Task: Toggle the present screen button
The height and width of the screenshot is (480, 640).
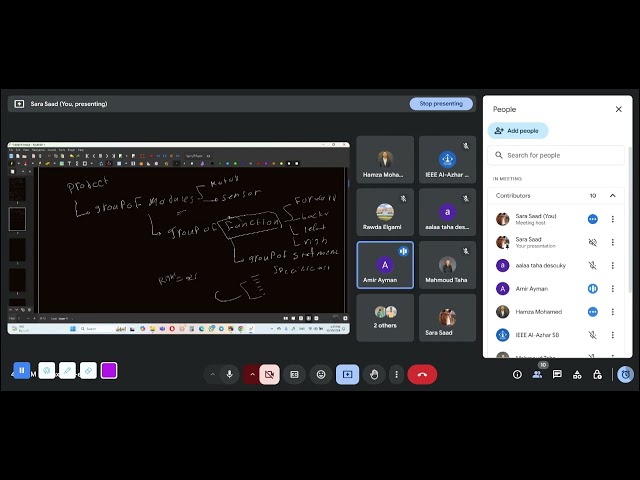Action: [347, 374]
